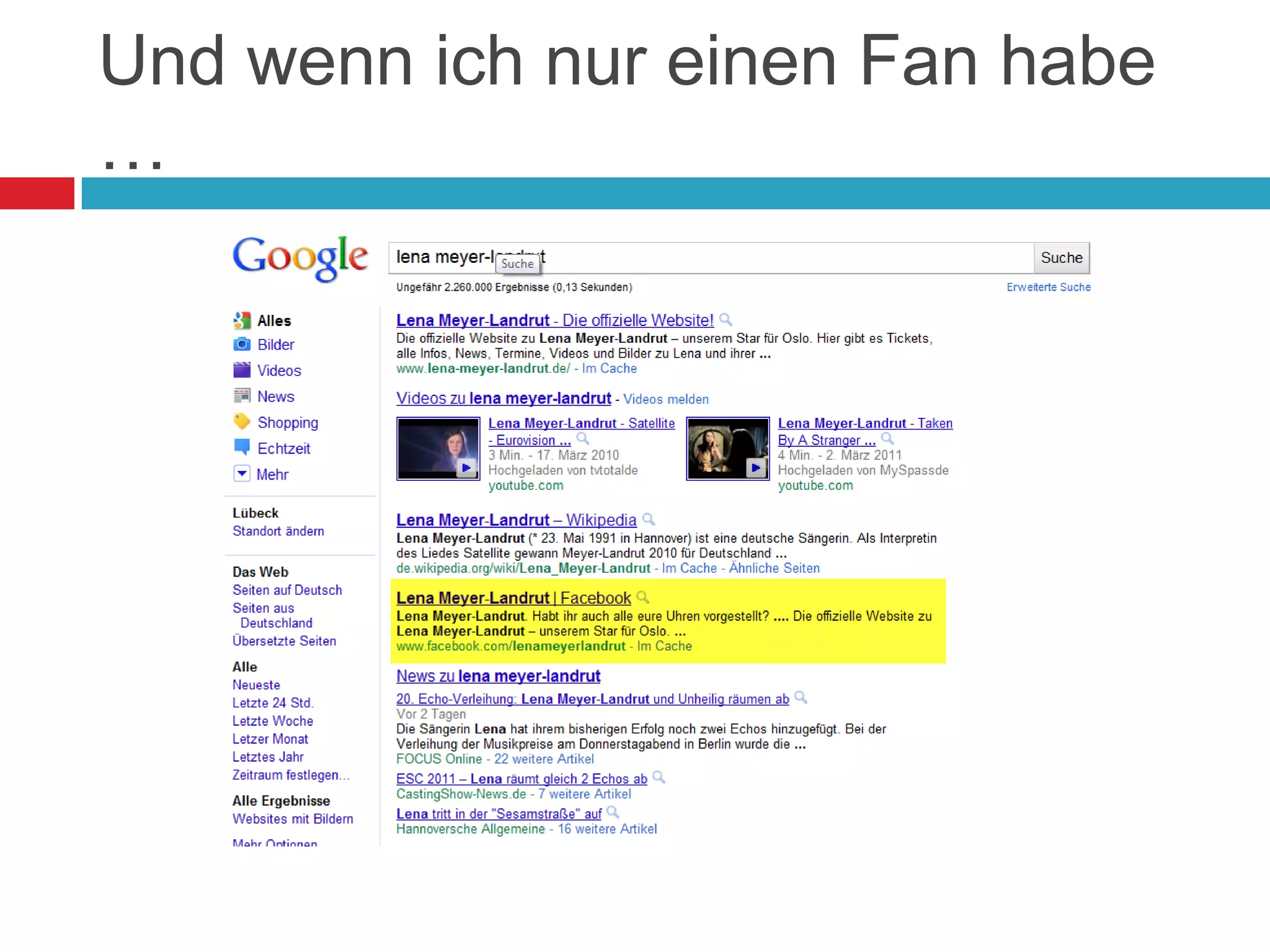Select Letzte Woche filter
Image resolution: width=1270 pixels, height=952 pixels.
[x=273, y=721]
